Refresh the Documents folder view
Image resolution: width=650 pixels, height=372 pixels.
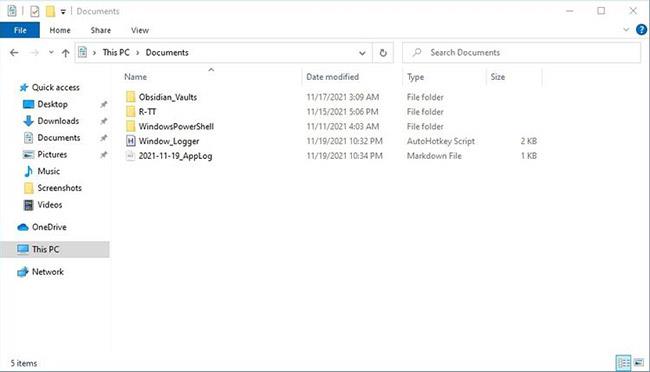point(383,53)
